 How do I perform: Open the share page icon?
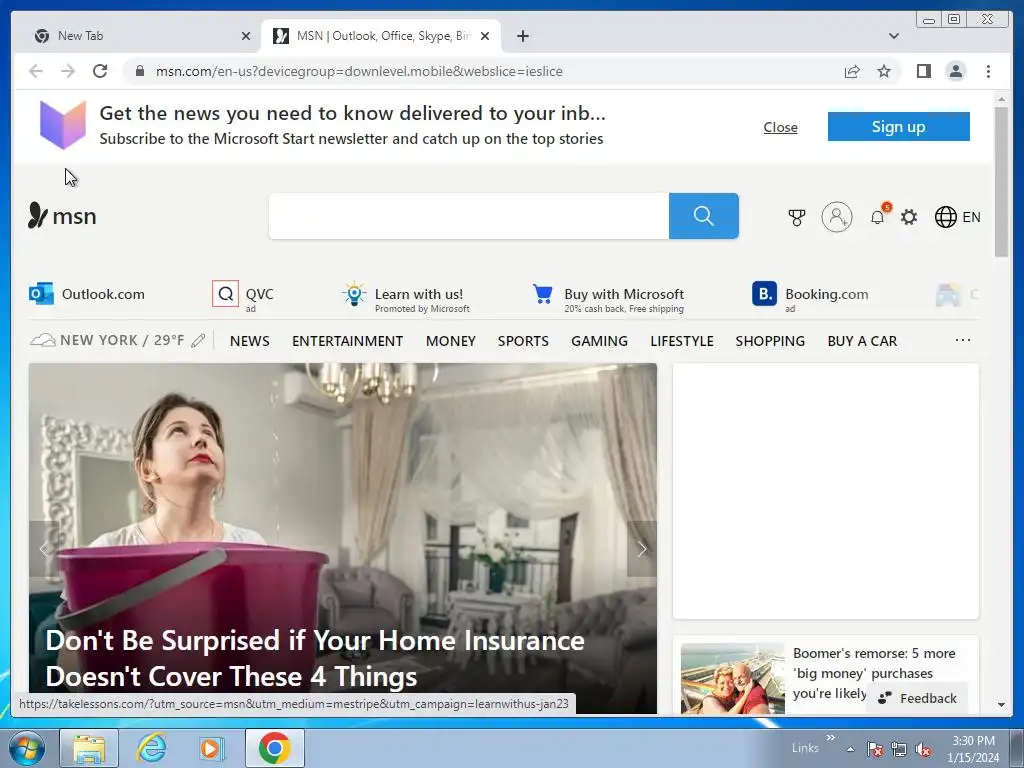[852, 71]
